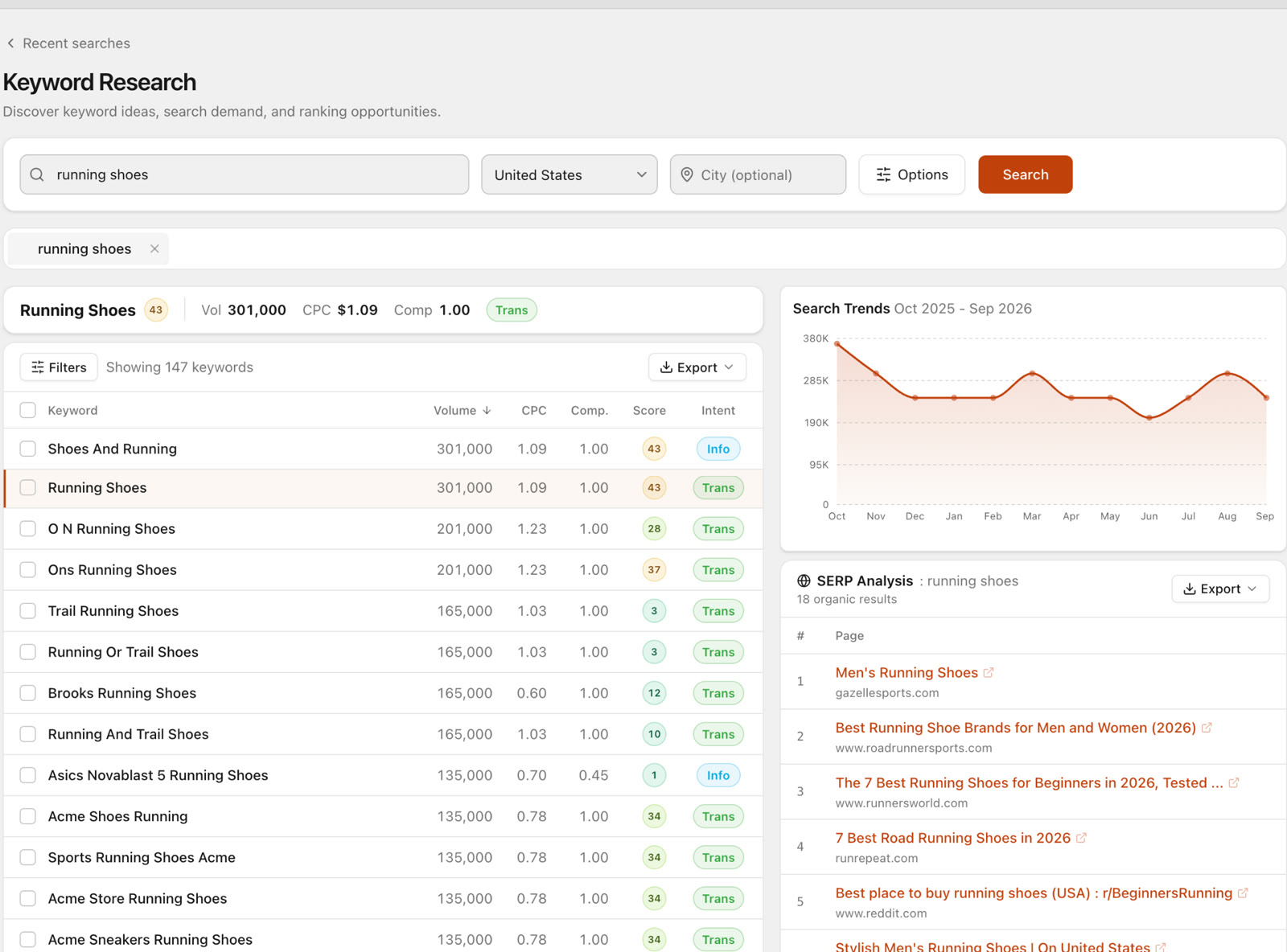Click the magnifier icon in keyword field

coord(37,174)
